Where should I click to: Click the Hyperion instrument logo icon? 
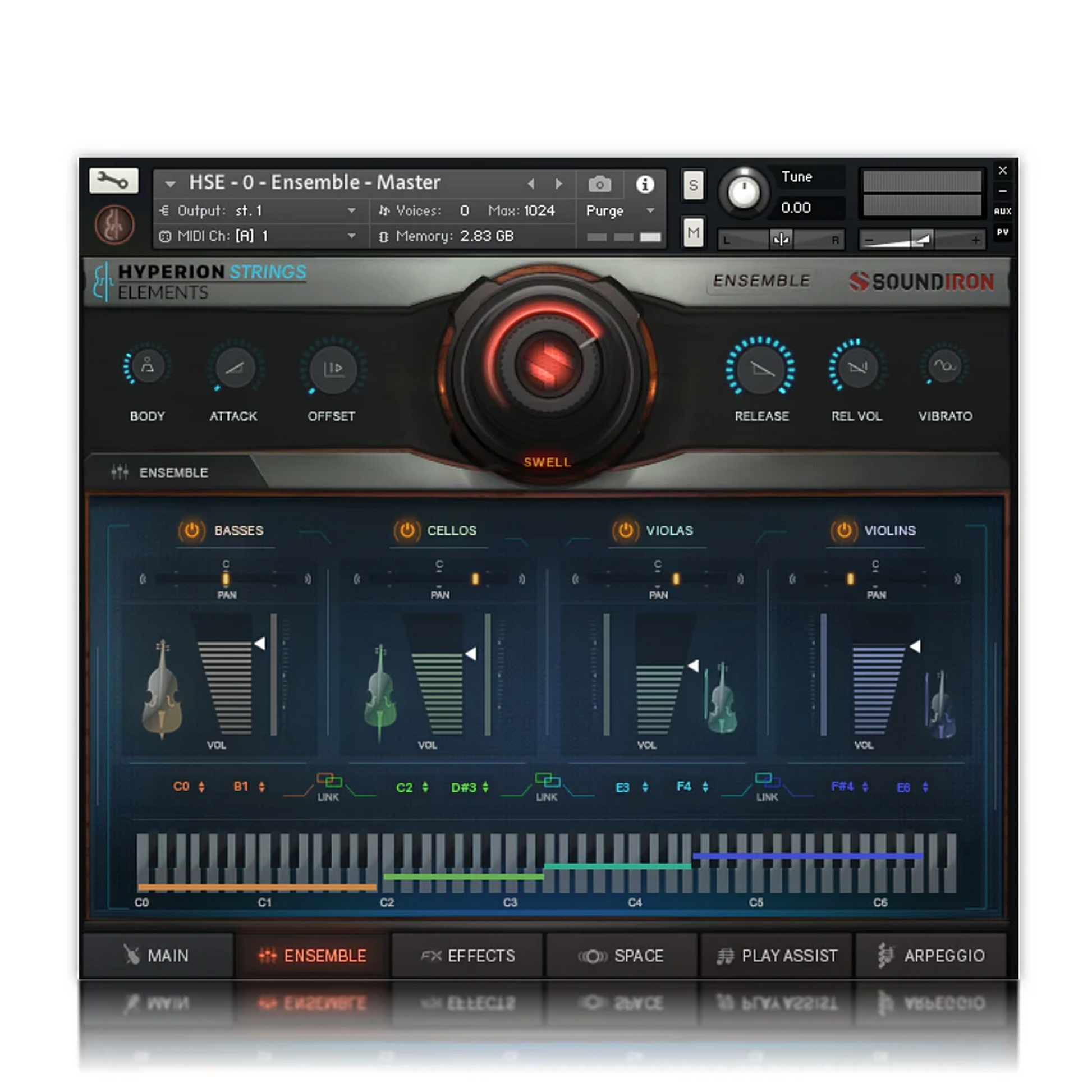[x=114, y=224]
